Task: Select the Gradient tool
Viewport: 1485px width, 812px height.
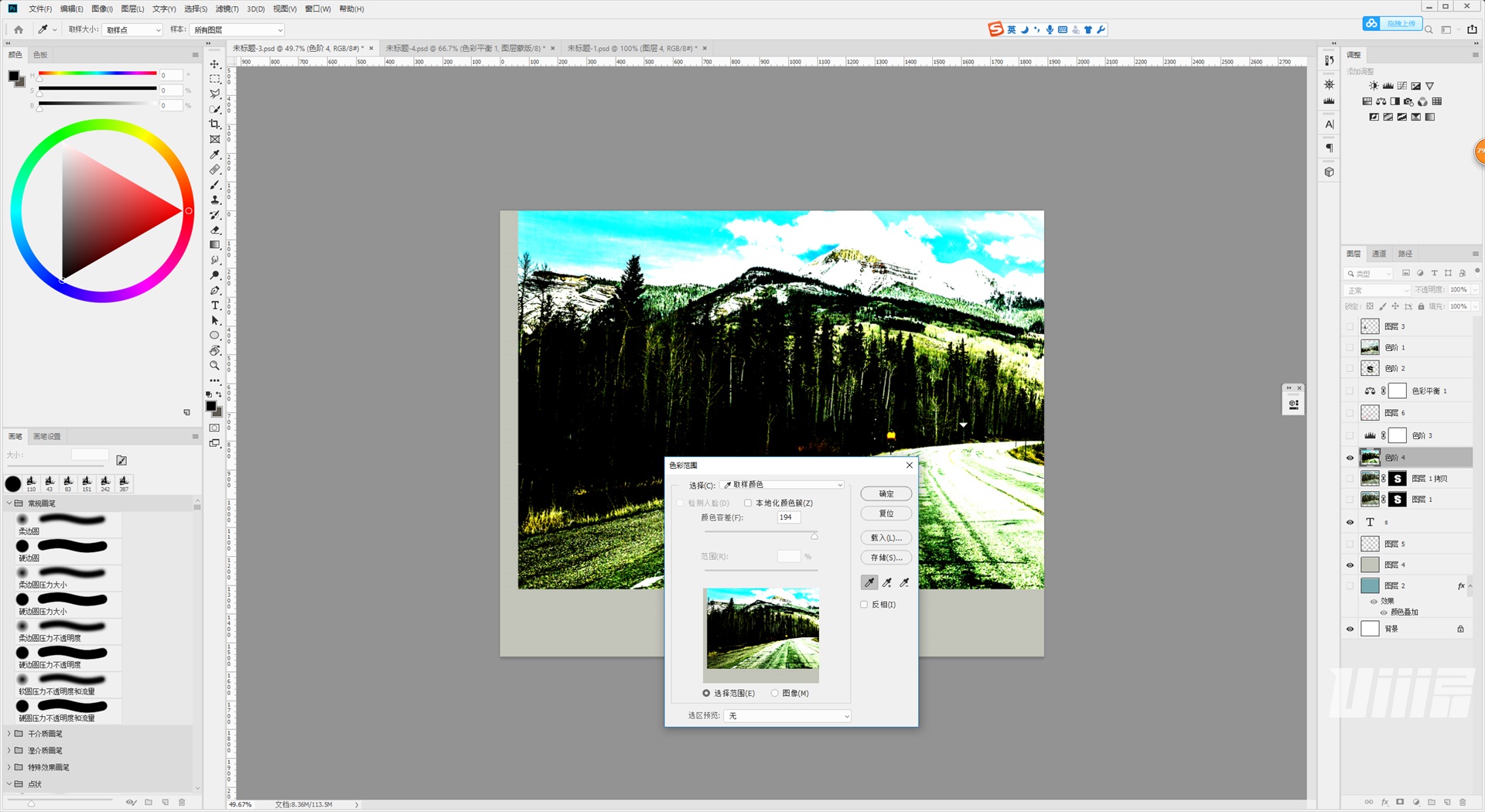Action: pyautogui.click(x=215, y=245)
